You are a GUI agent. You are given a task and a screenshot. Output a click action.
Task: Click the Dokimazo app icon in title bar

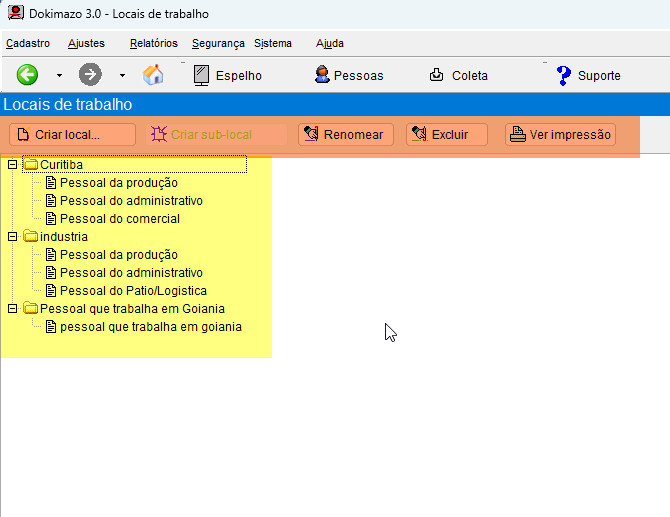[15, 13]
